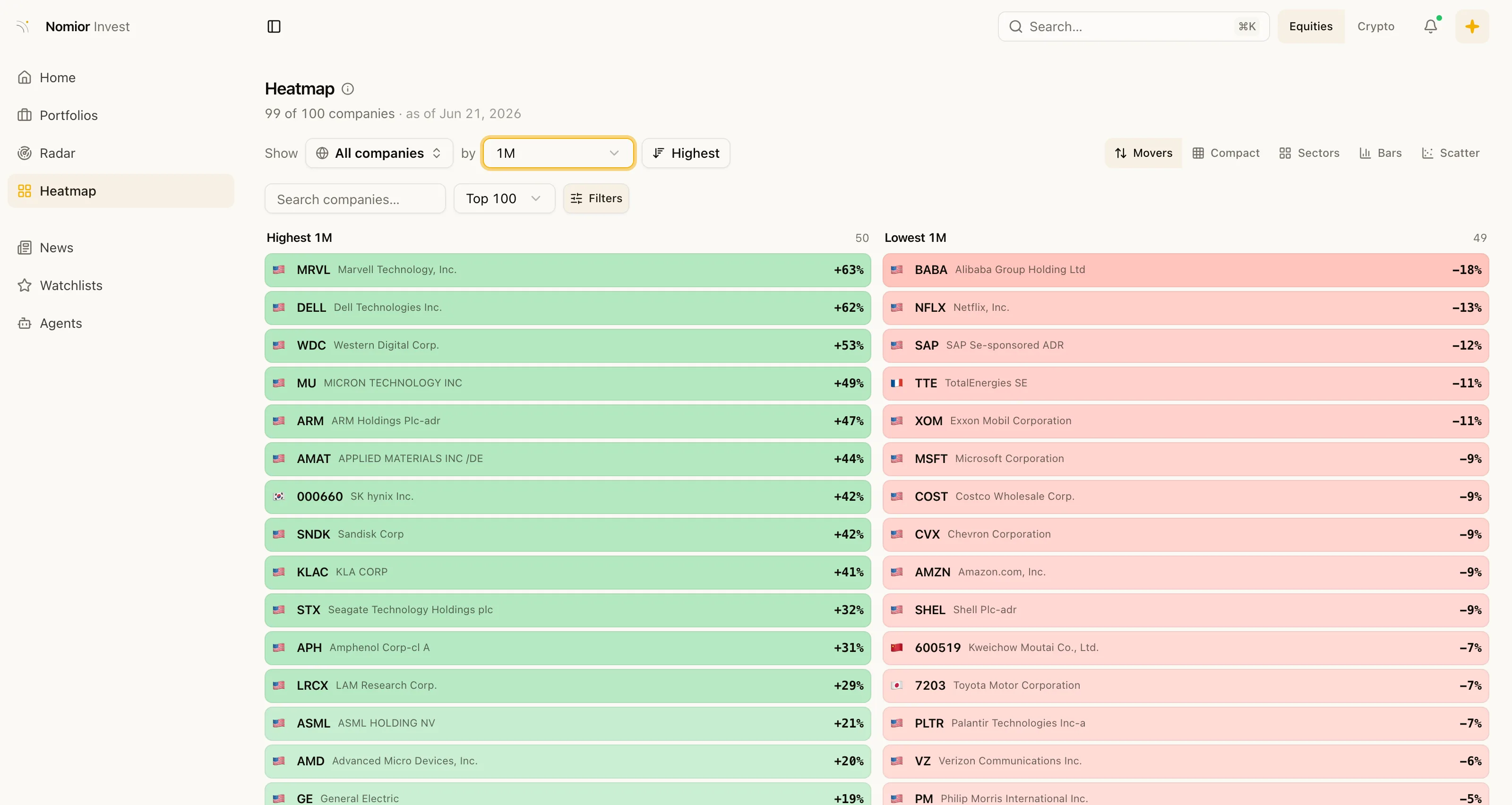Switch market mode to Crypto

point(1376,26)
